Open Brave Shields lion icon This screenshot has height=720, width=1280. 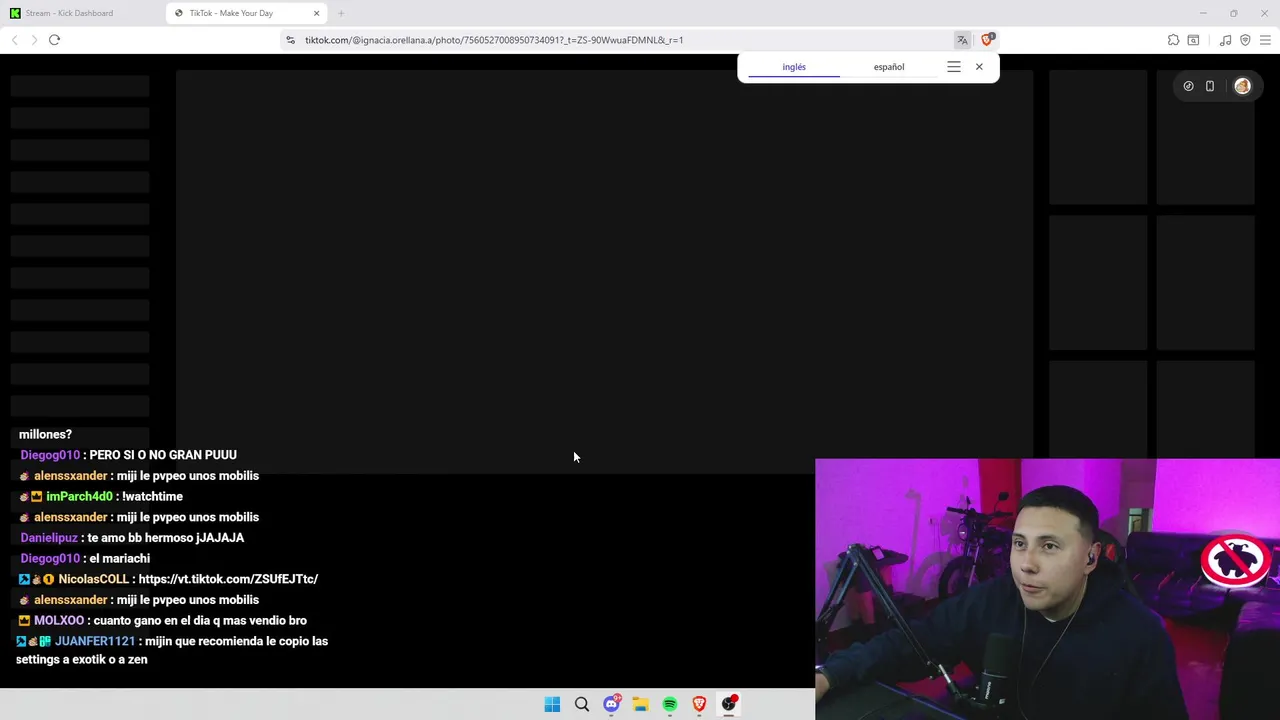click(987, 39)
